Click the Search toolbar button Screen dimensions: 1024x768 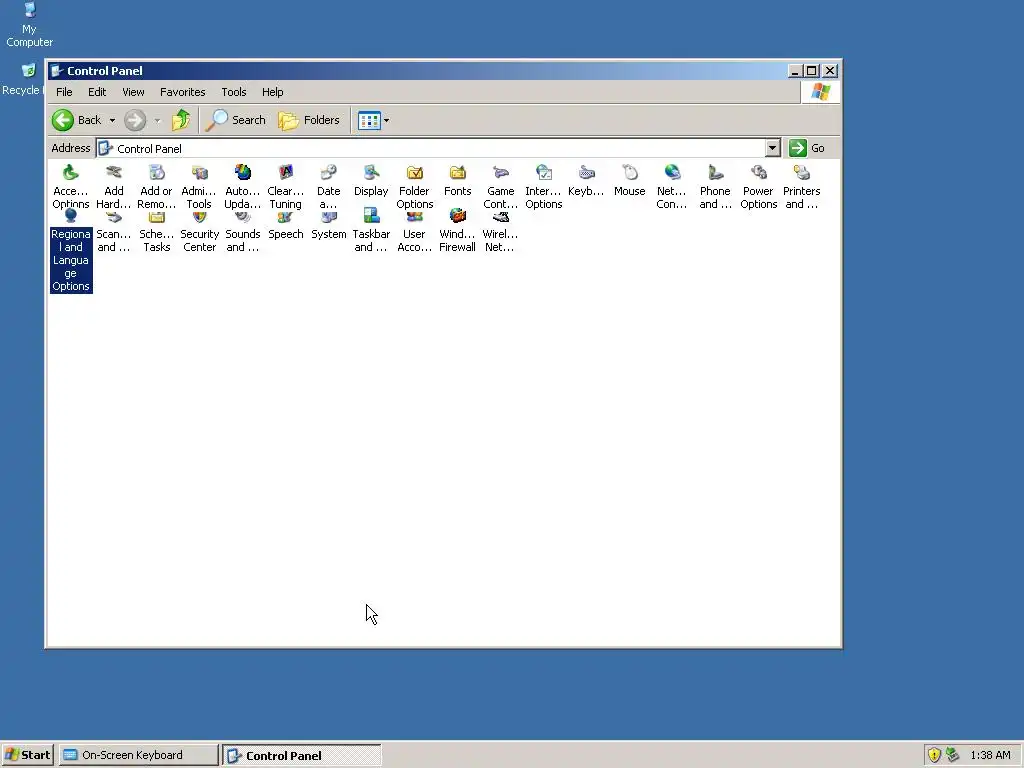pyautogui.click(x=236, y=120)
